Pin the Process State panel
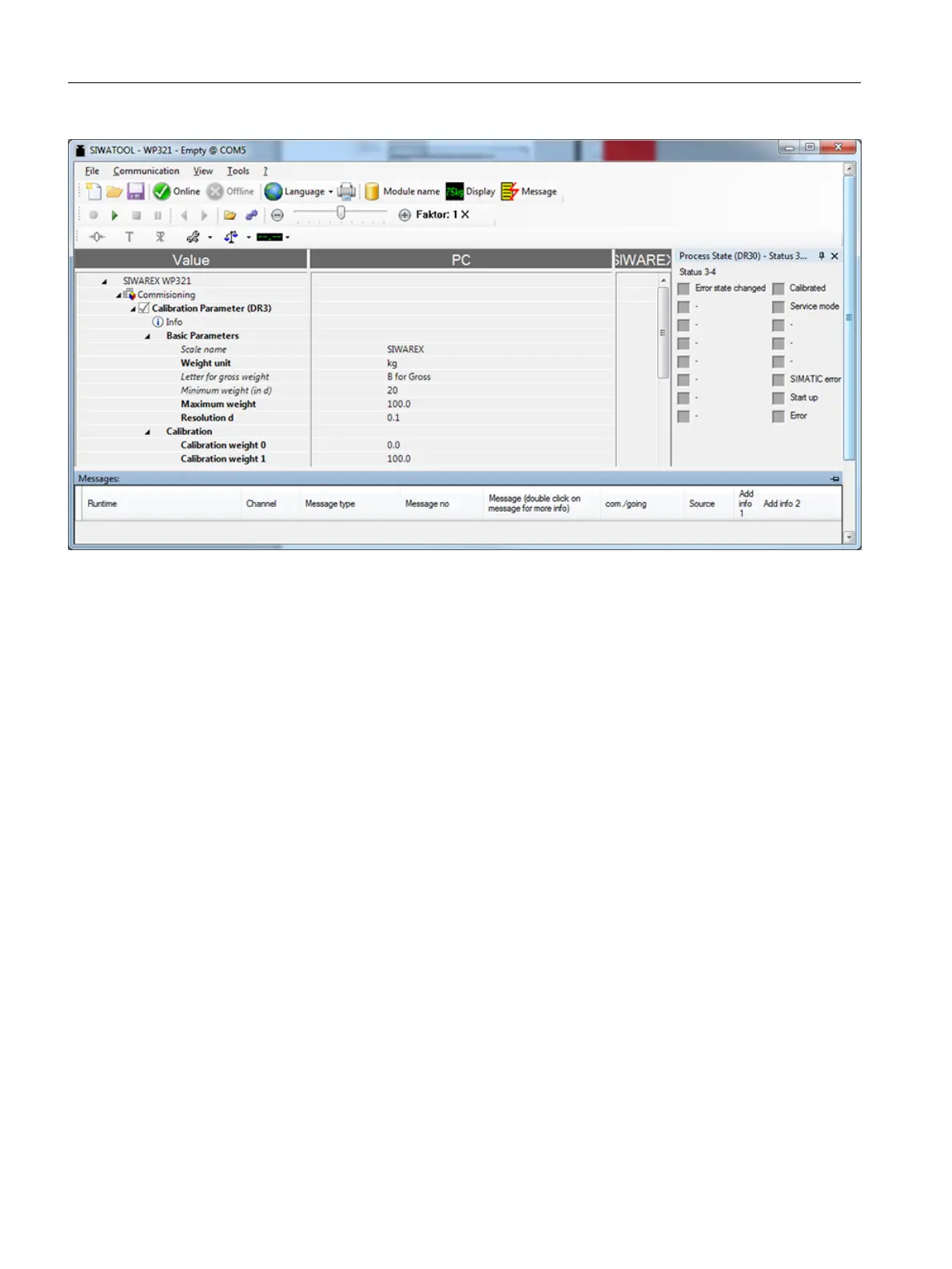Image resolution: width=952 pixels, height=1269 pixels. pyautogui.click(x=821, y=256)
